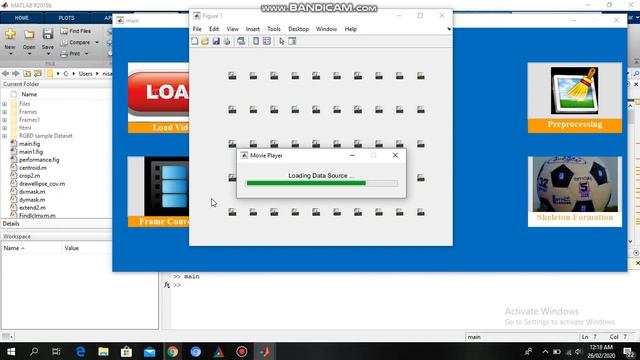Click the MATLAB icon in the taskbar
This screenshot has height=360, width=640.
point(264,351)
